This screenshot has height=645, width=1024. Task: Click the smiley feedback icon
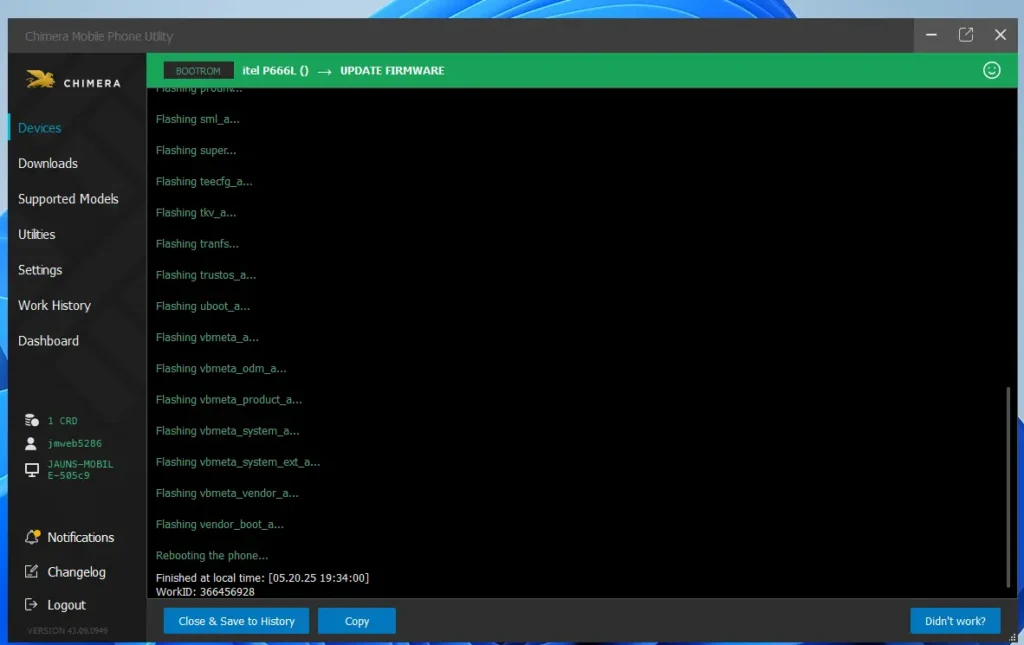tap(991, 71)
